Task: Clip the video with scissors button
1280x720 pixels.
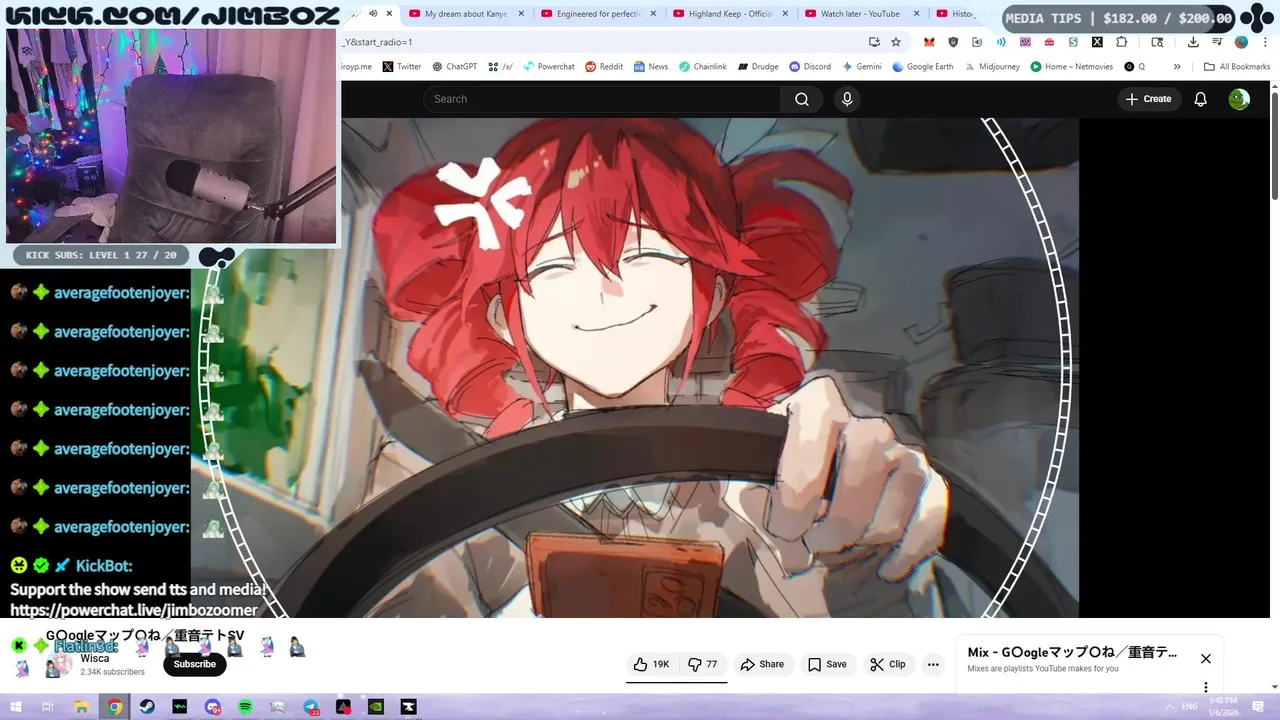Action: click(x=887, y=664)
